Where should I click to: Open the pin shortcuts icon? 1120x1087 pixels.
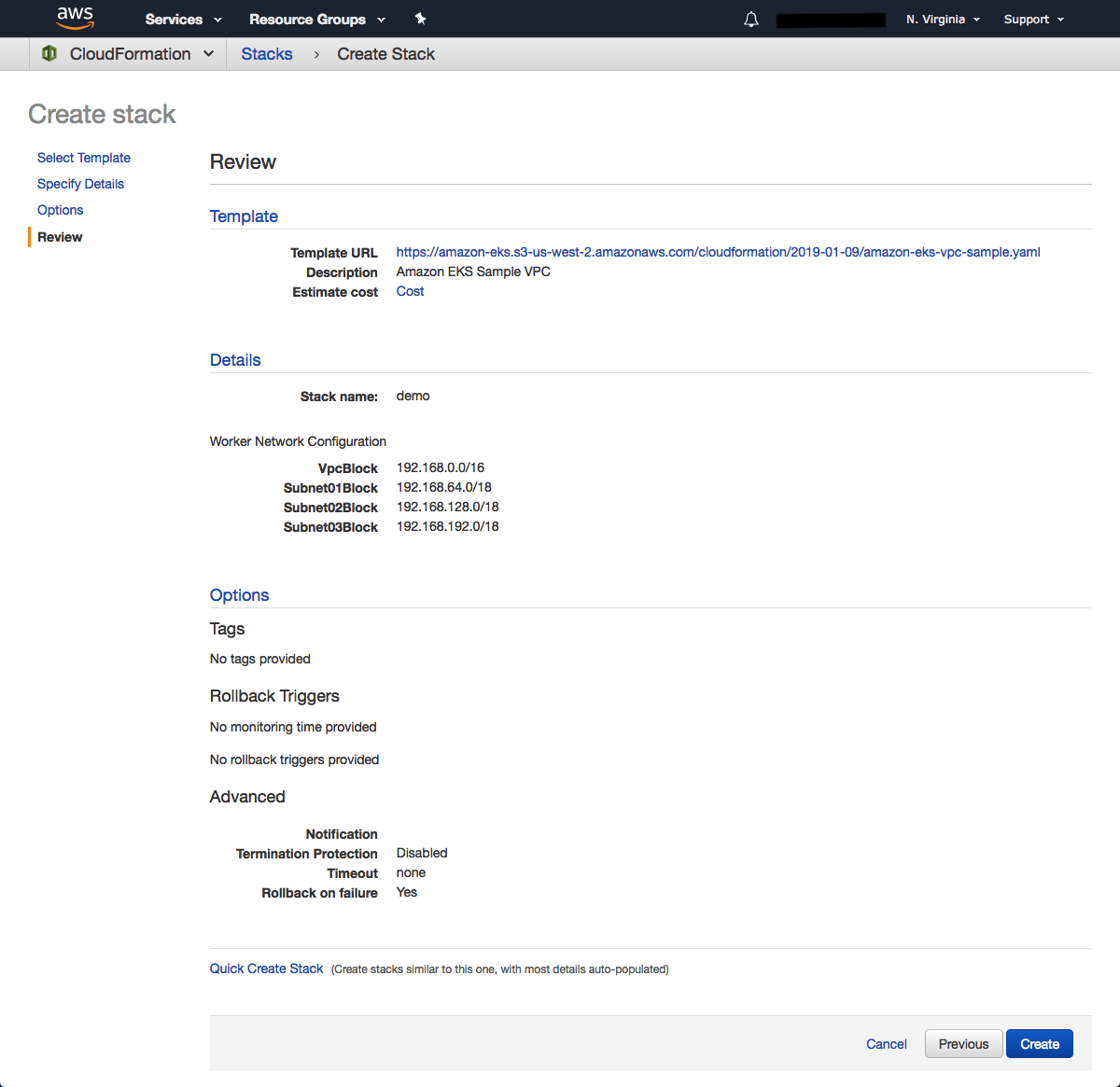click(x=420, y=19)
